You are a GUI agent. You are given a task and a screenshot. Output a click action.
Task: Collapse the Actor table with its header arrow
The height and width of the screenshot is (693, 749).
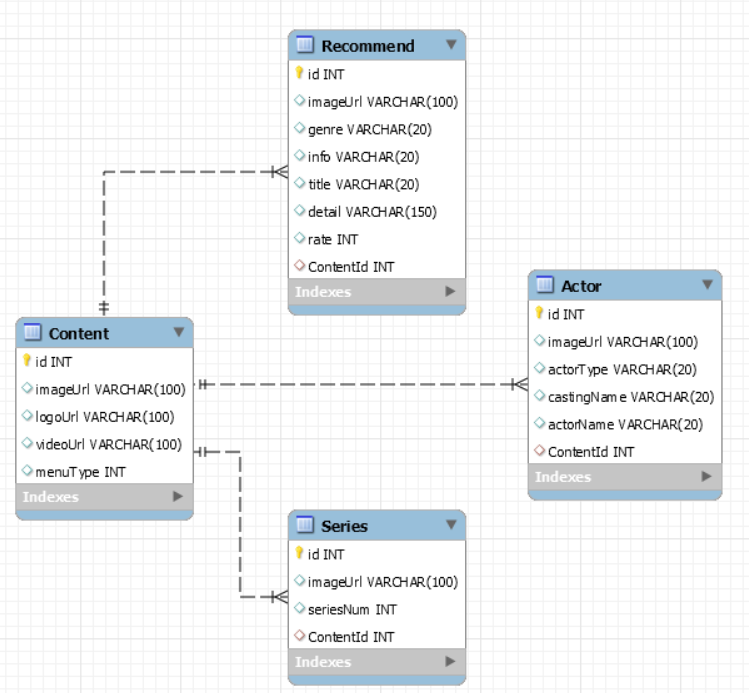707,285
